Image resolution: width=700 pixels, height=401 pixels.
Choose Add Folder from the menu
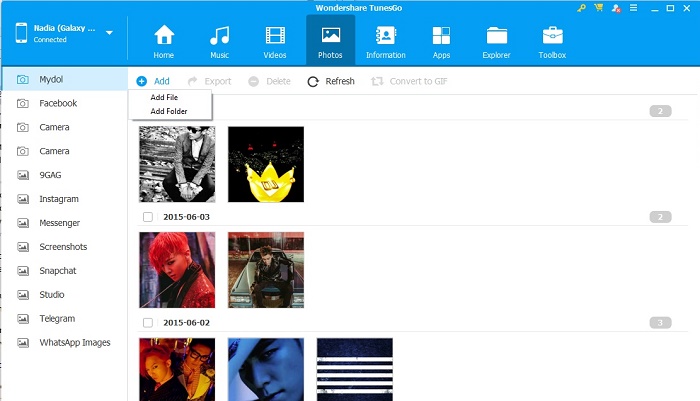[168, 111]
